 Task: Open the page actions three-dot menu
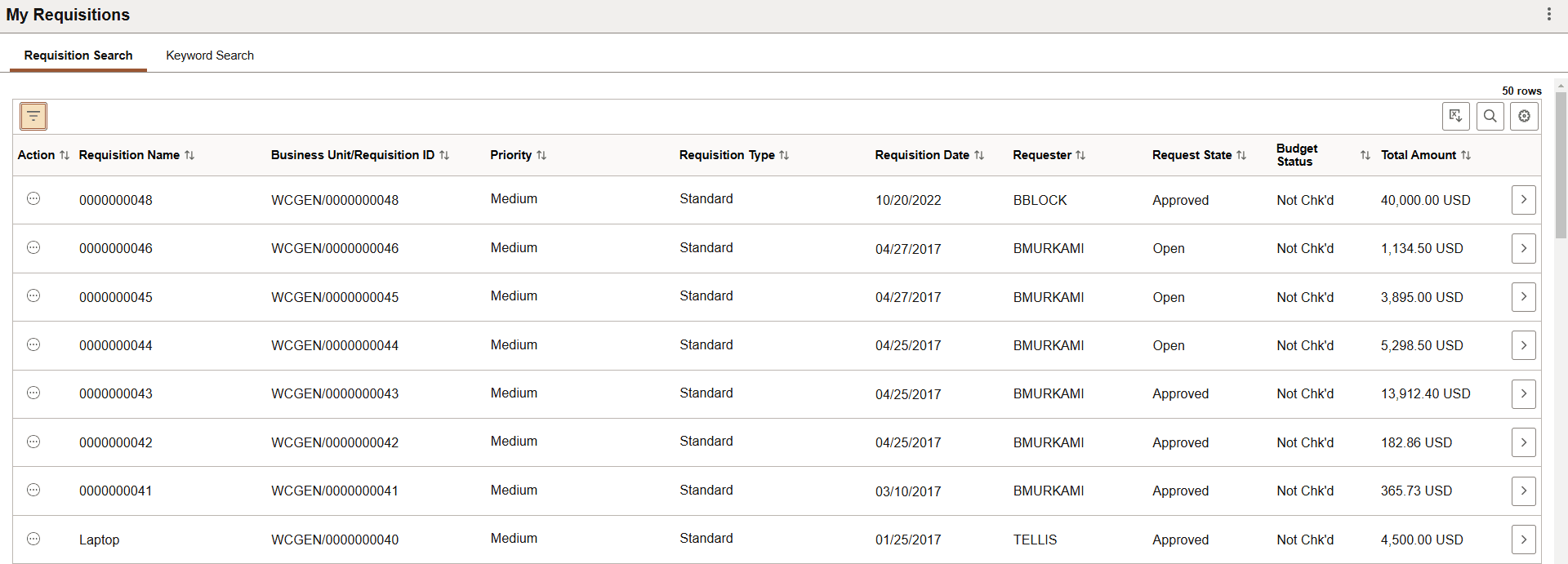[1549, 14]
